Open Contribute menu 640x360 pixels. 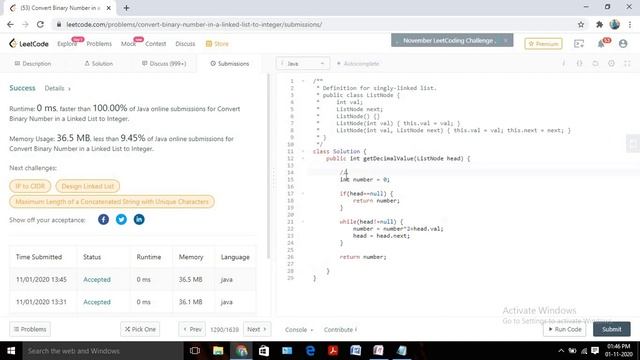click(340, 329)
